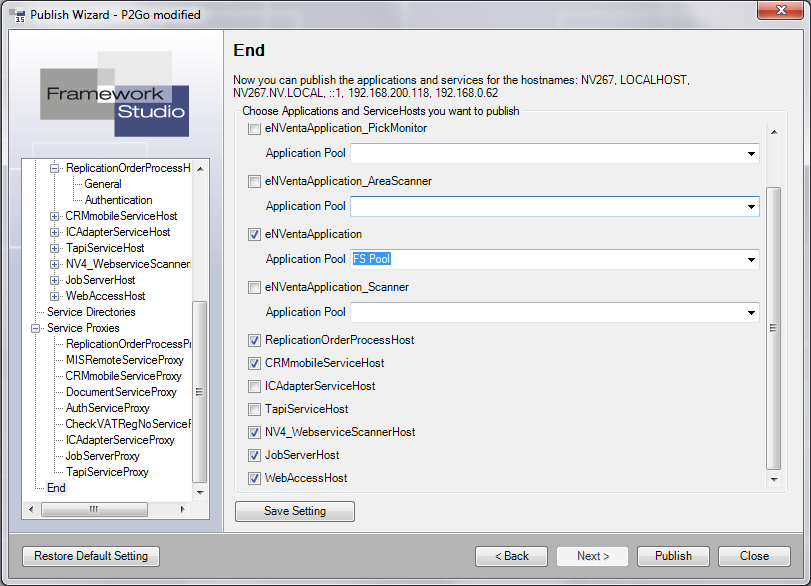811x586 pixels.
Task: Expand the TapiServiceHost tree node
Action: coord(54,248)
